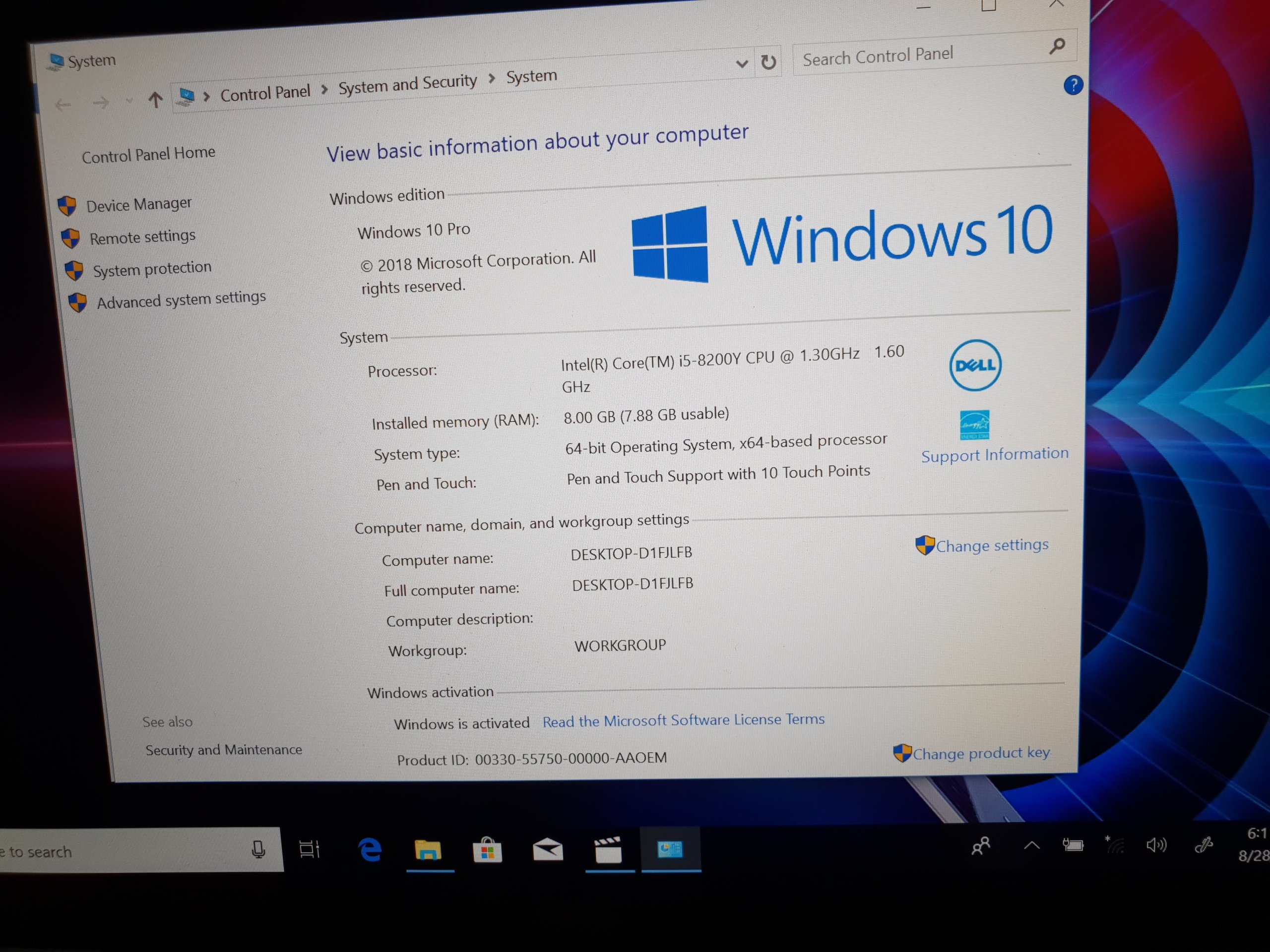Open Microsoft Edge from taskbar
This screenshot has width=1270, height=952.
coord(370,849)
